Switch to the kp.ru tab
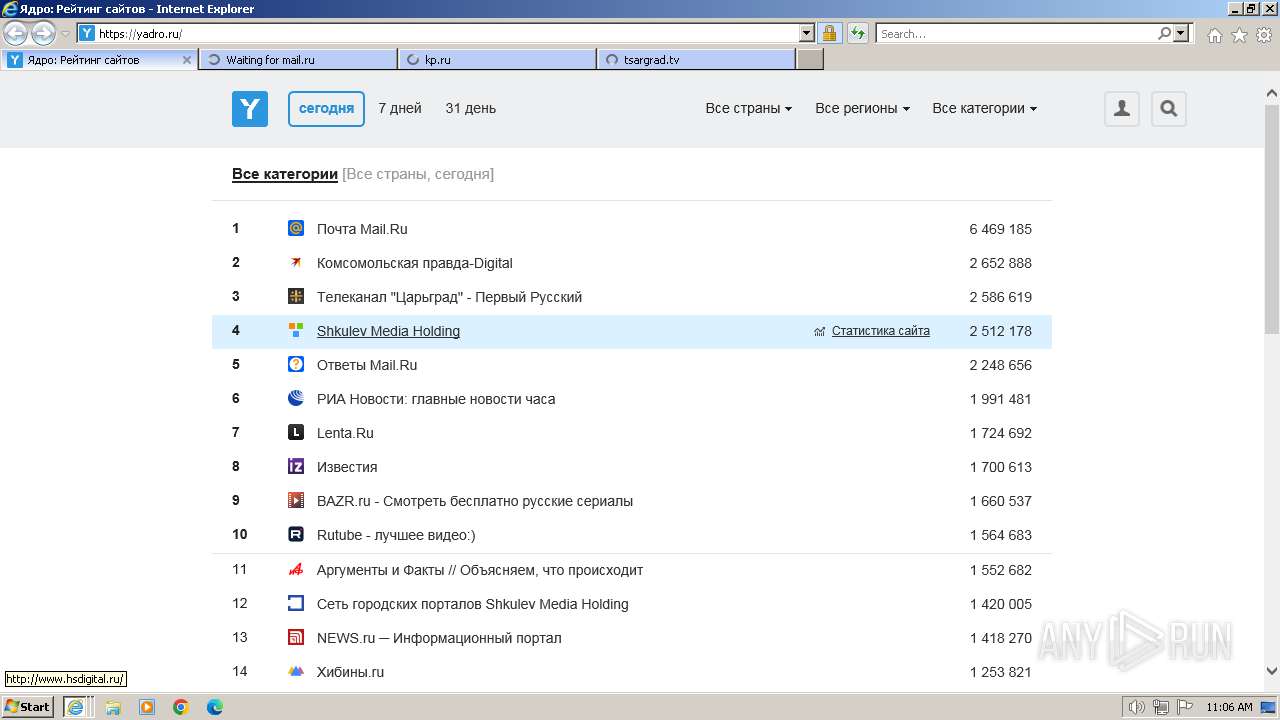 click(497, 60)
